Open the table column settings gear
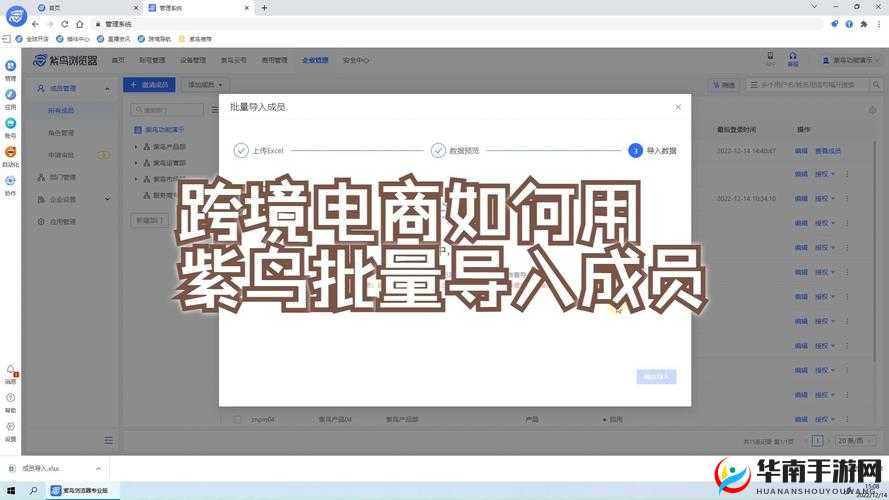Screen dimensions: 889x500 tap(872, 110)
